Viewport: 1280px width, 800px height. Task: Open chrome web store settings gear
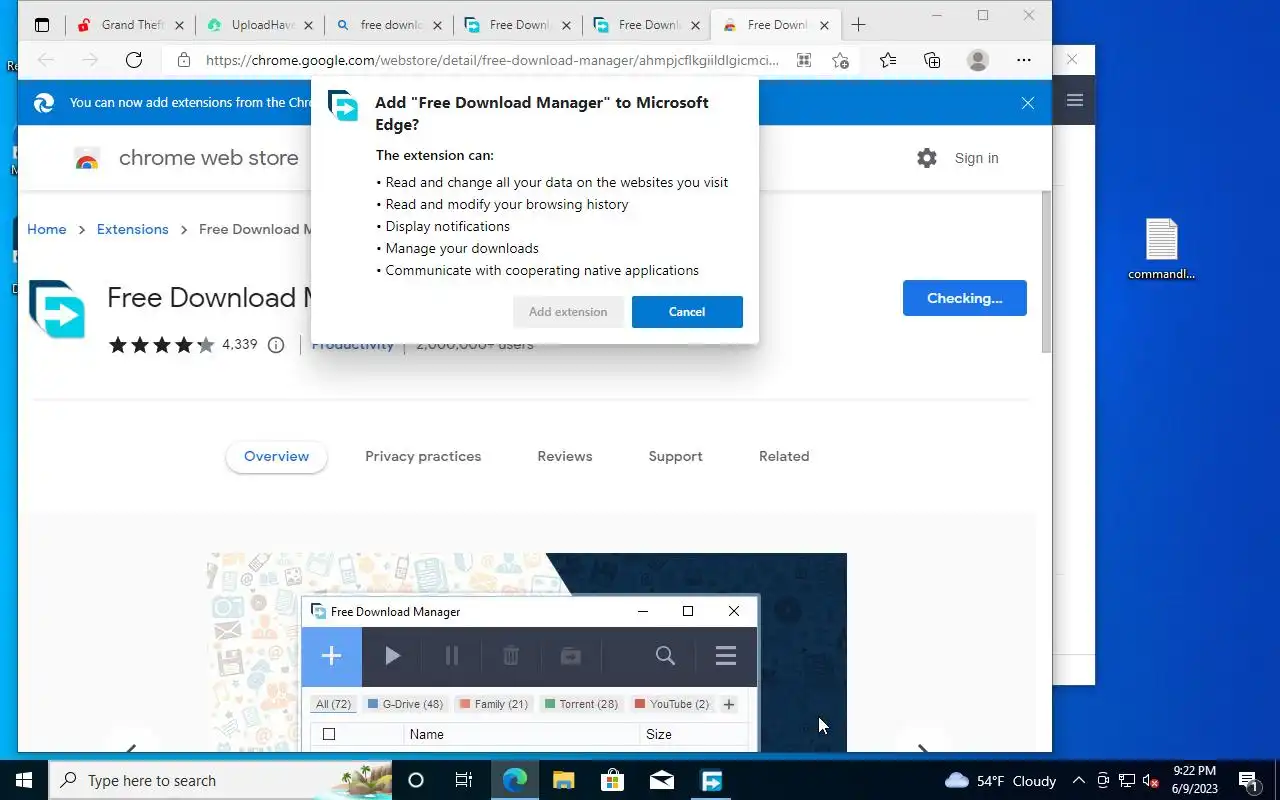point(927,158)
